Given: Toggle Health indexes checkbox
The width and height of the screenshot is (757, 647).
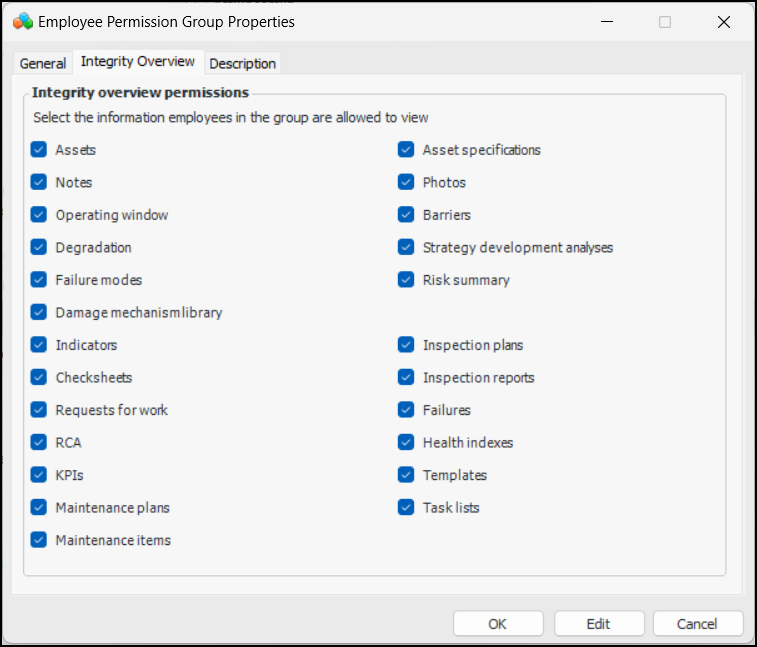Looking at the screenshot, I should point(406,442).
